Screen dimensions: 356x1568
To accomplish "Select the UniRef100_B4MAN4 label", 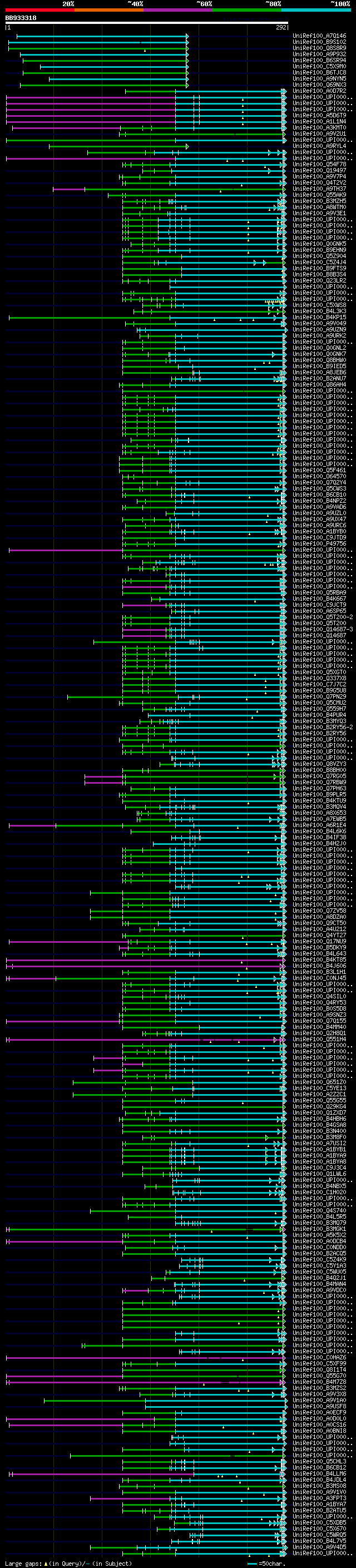I will (319, 1284).
